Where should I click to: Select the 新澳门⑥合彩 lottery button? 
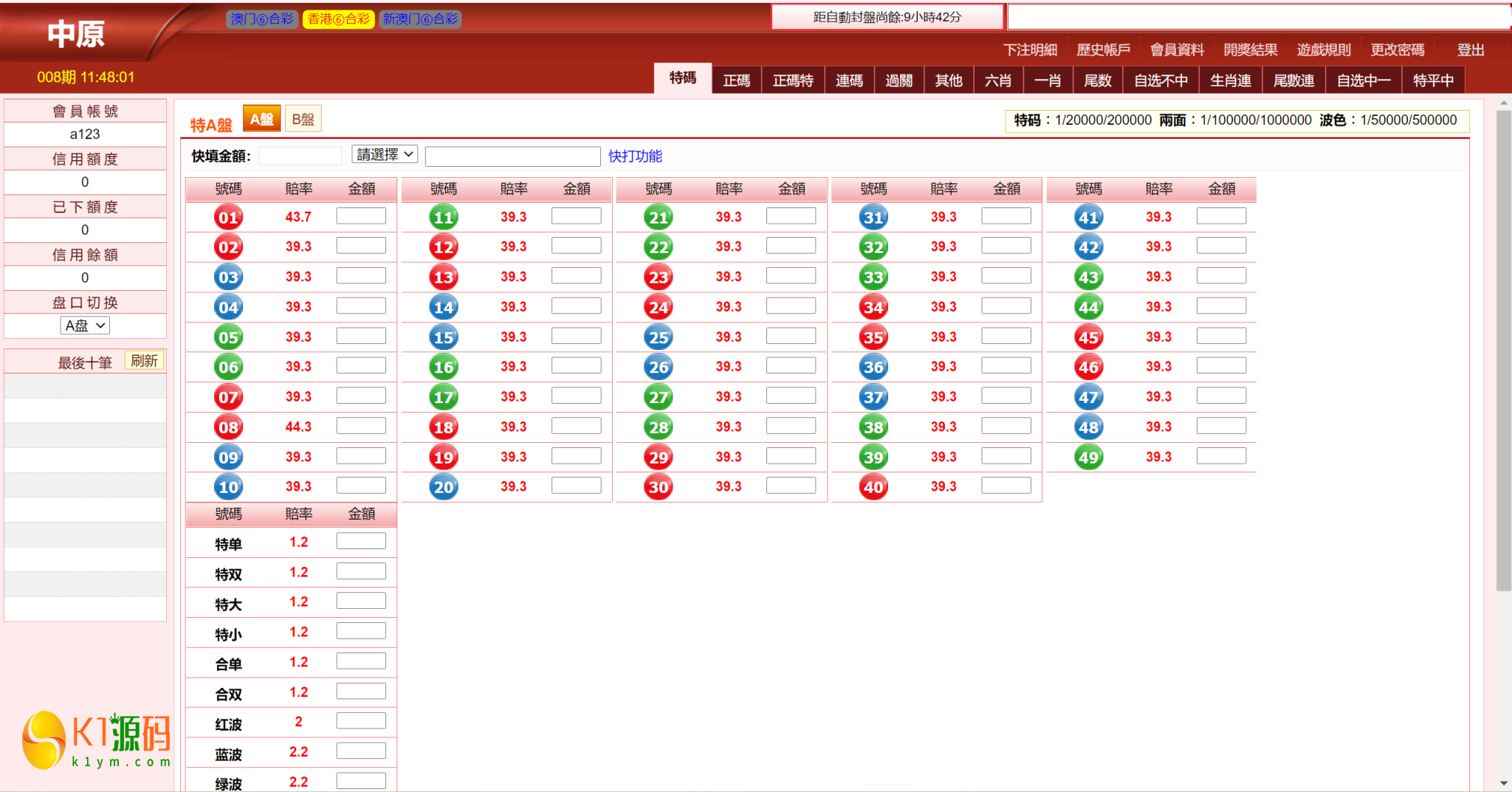[420, 19]
